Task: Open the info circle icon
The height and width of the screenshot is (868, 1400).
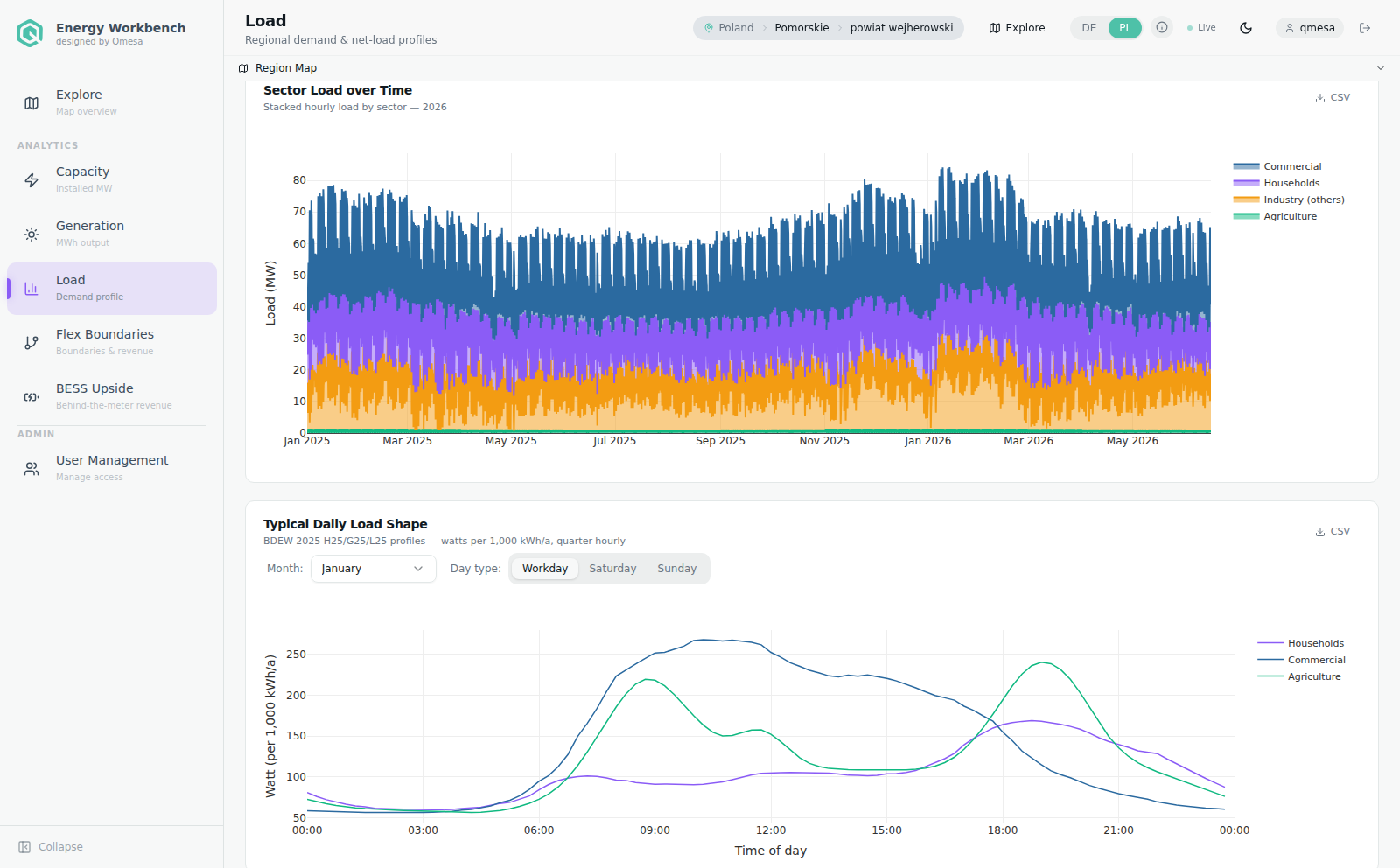Action: click(1162, 28)
